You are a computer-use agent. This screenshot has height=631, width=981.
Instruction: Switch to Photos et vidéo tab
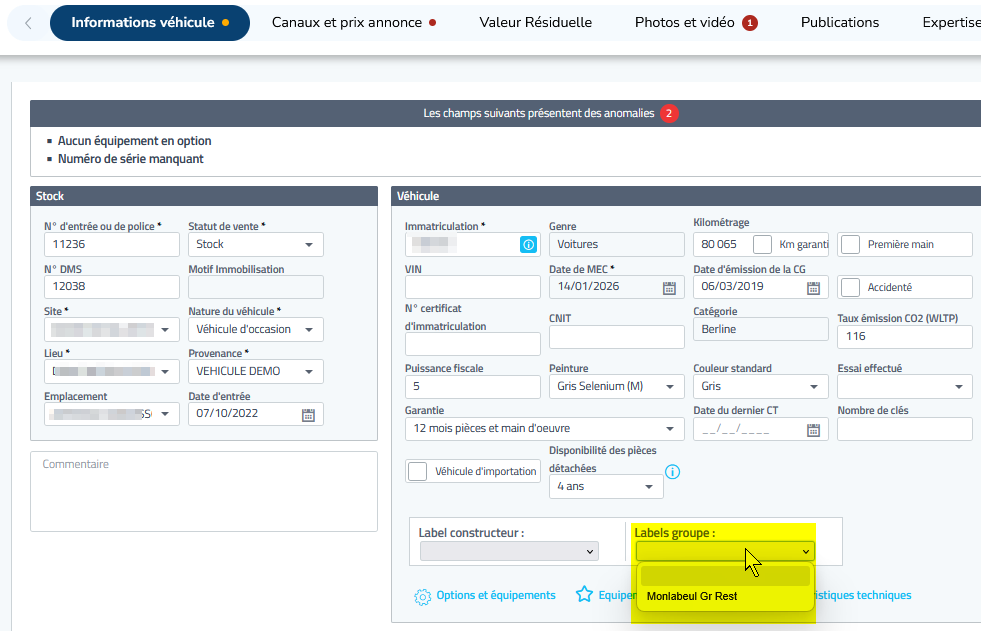pos(696,23)
